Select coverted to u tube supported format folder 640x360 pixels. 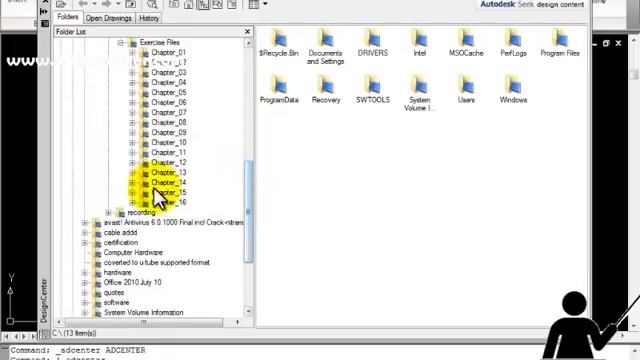pyautogui.click(x=156, y=262)
